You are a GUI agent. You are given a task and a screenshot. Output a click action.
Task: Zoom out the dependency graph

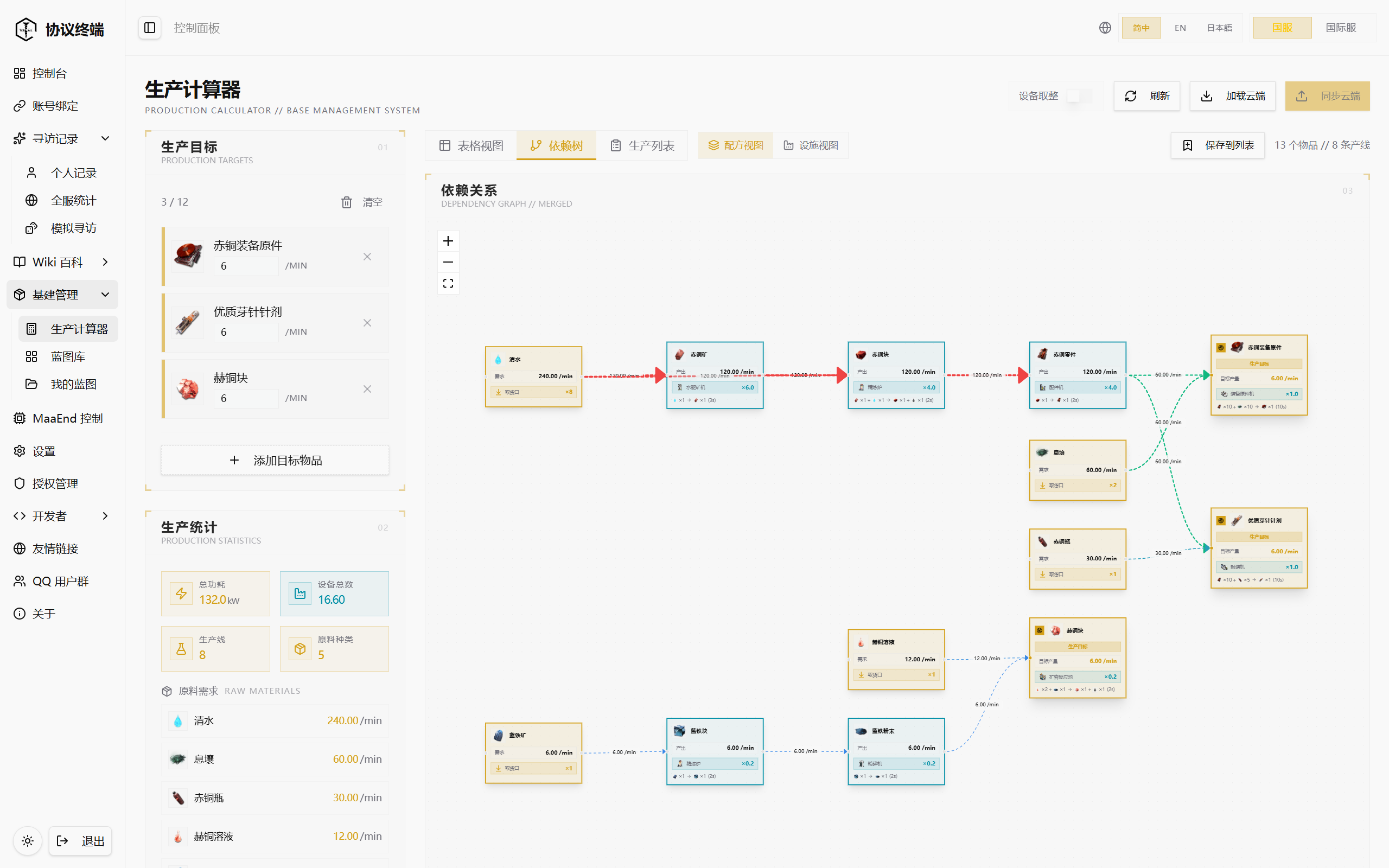pos(448,263)
